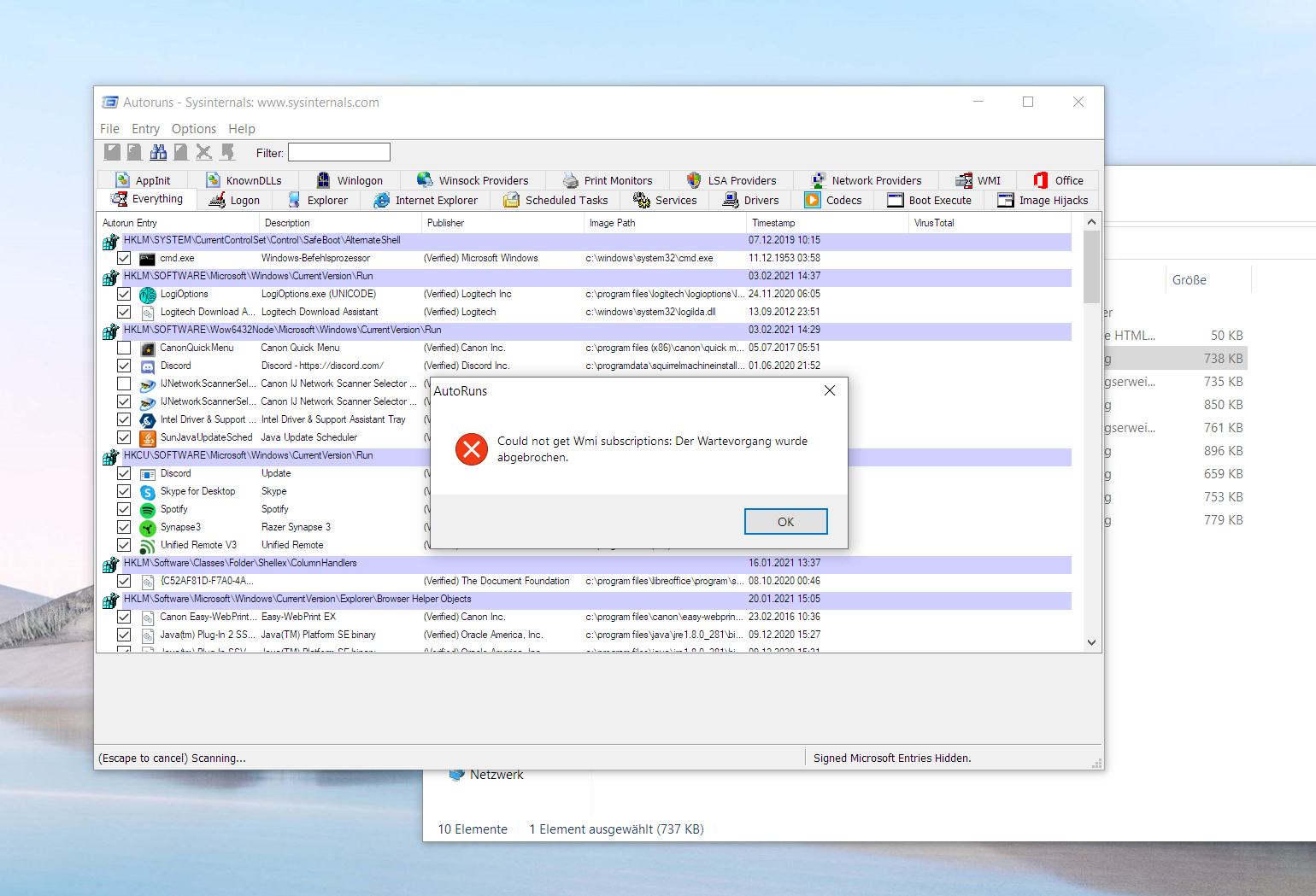
Task: Click the X Delete toolbar icon
Action: 203,152
